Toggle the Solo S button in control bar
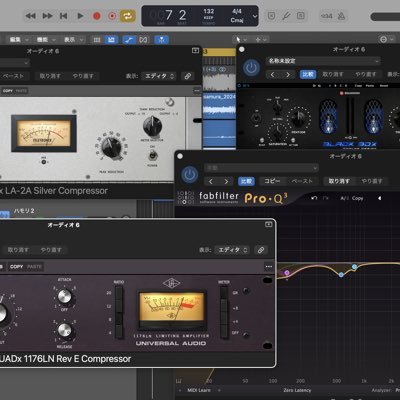Screen dimensions: 400x400 point(301,16)
